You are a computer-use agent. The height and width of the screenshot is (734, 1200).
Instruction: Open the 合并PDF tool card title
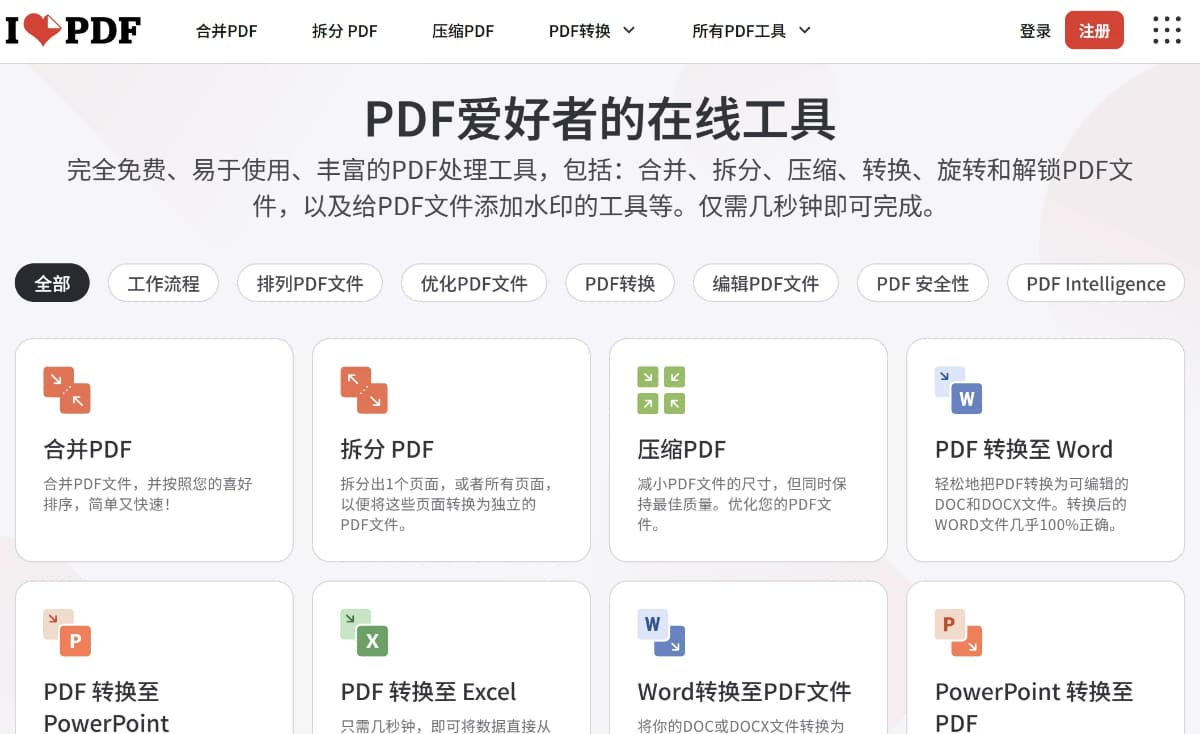(x=88, y=449)
